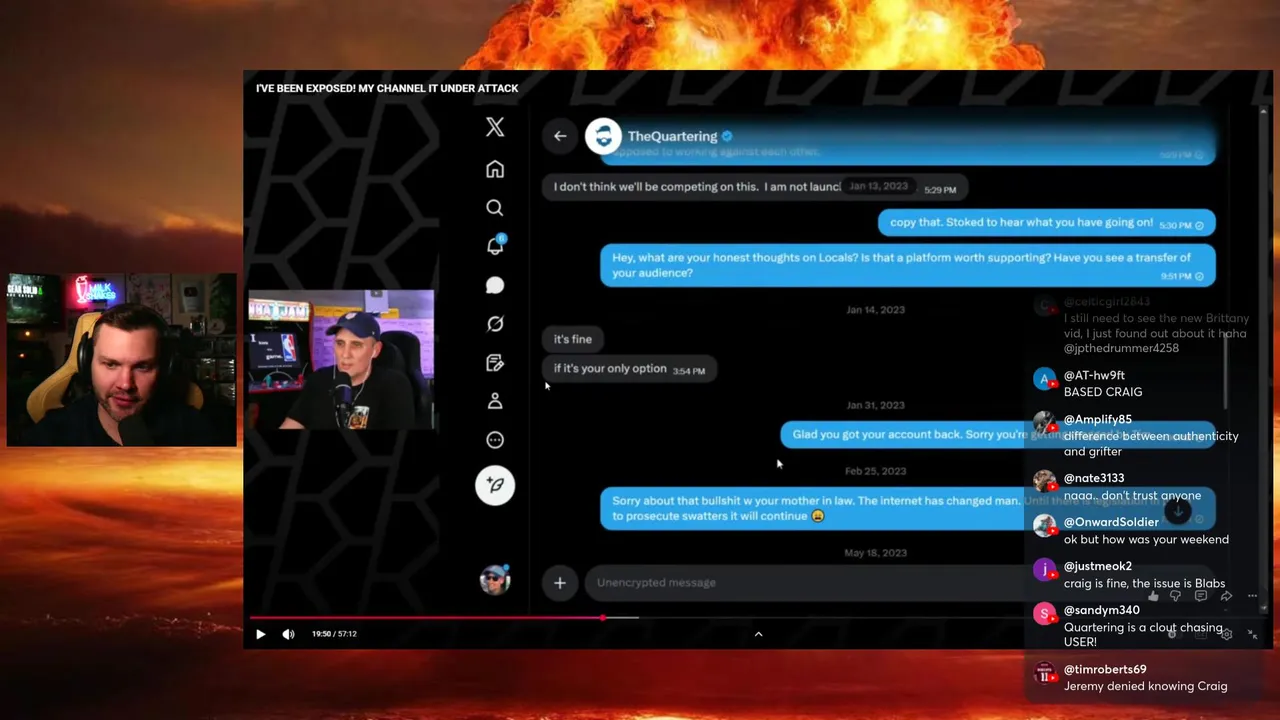The height and width of the screenshot is (720, 1280).
Task: Open the profile person icon
Action: click(495, 401)
